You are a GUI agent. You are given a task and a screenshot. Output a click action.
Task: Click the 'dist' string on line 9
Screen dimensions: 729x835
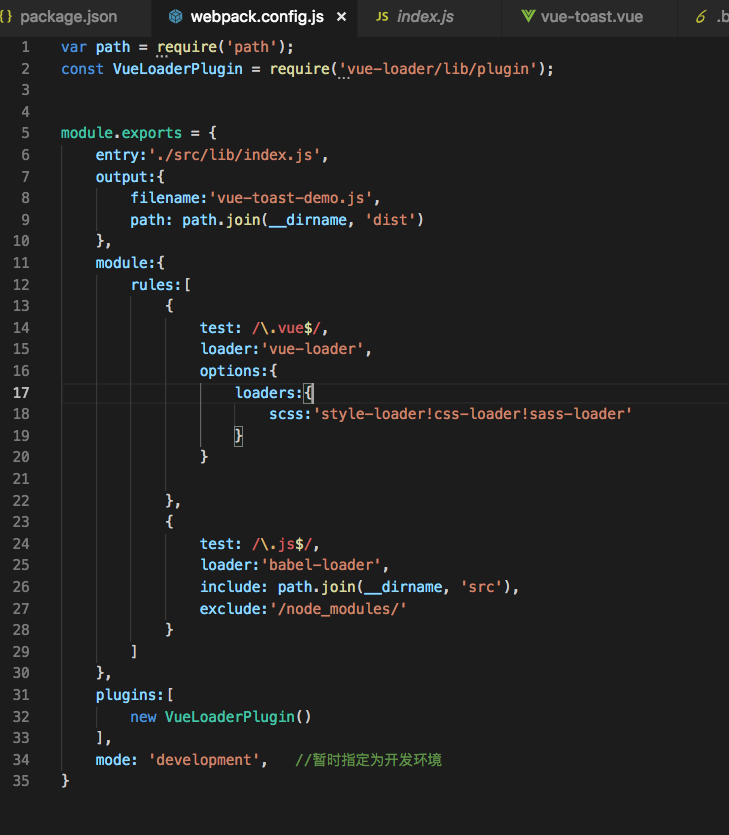click(x=390, y=220)
